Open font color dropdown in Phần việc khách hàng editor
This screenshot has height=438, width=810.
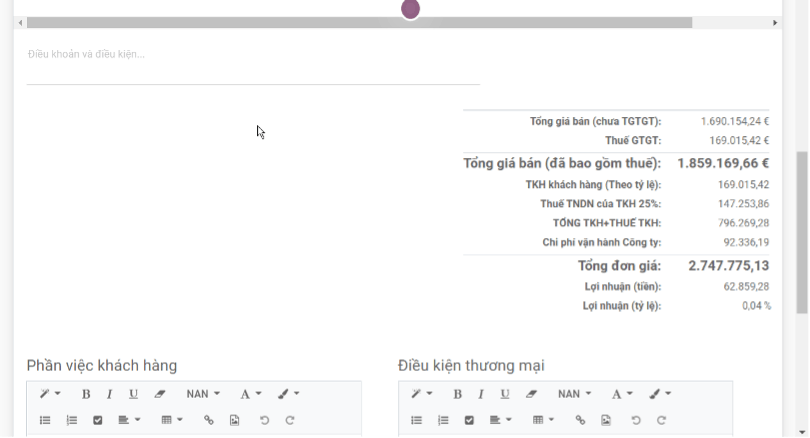click(x=251, y=394)
